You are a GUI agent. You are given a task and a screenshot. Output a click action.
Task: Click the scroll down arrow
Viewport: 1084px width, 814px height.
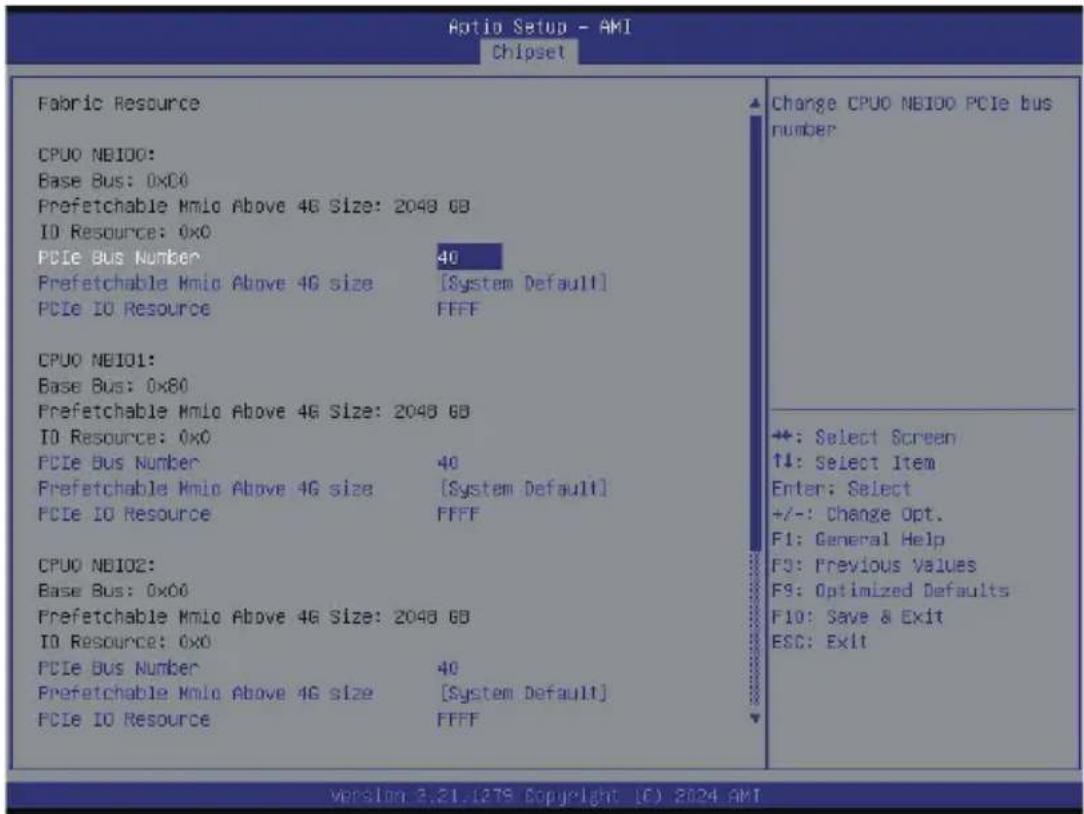point(755,719)
